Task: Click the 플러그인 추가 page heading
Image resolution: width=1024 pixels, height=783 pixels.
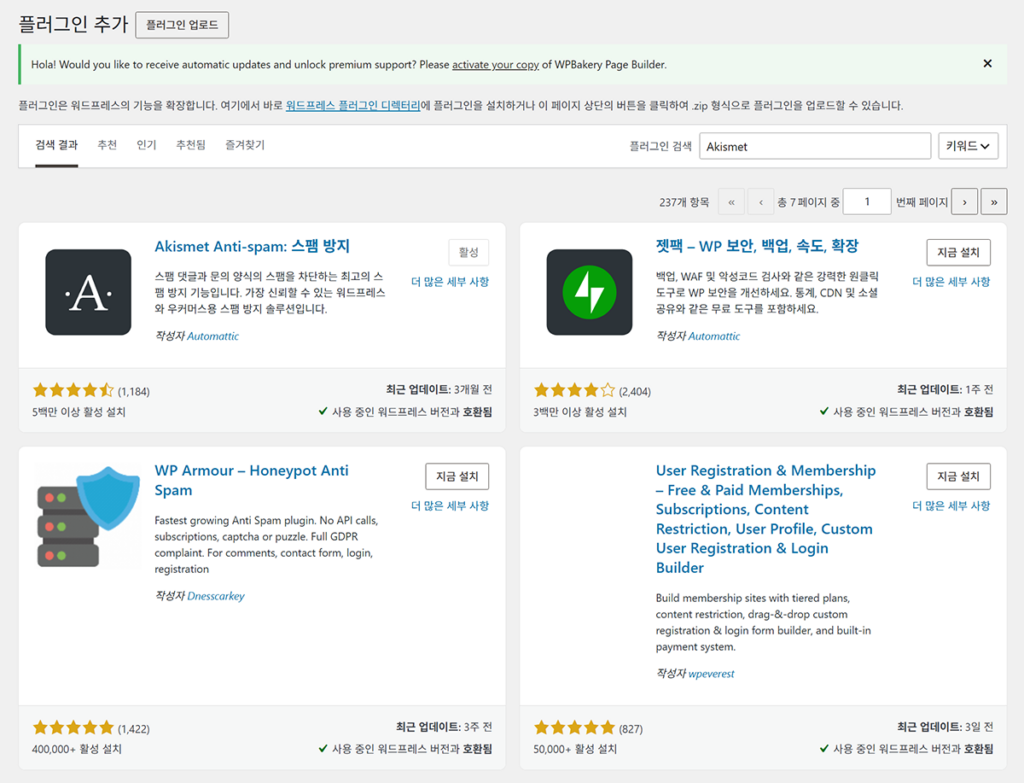Action: tap(73, 24)
